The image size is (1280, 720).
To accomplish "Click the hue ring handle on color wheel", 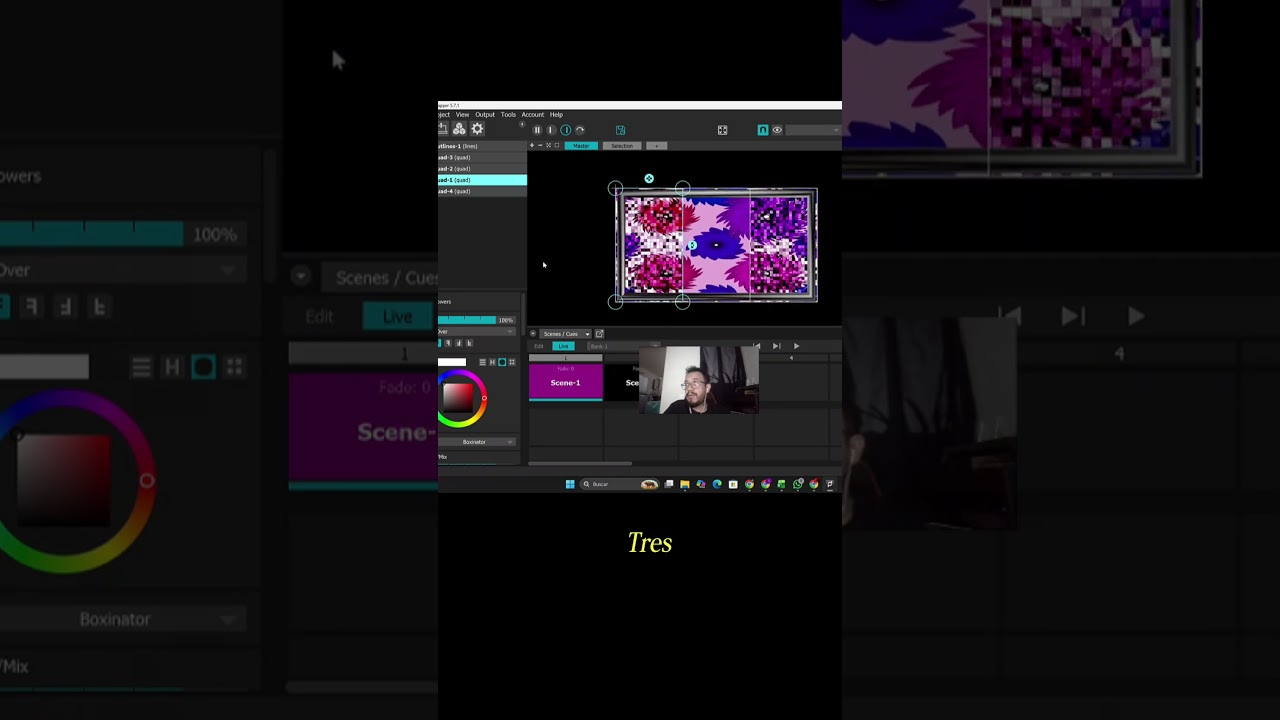I will [x=484, y=398].
